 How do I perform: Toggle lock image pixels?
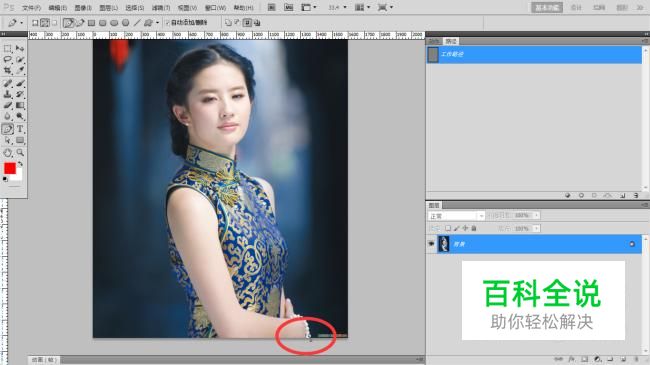point(457,228)
